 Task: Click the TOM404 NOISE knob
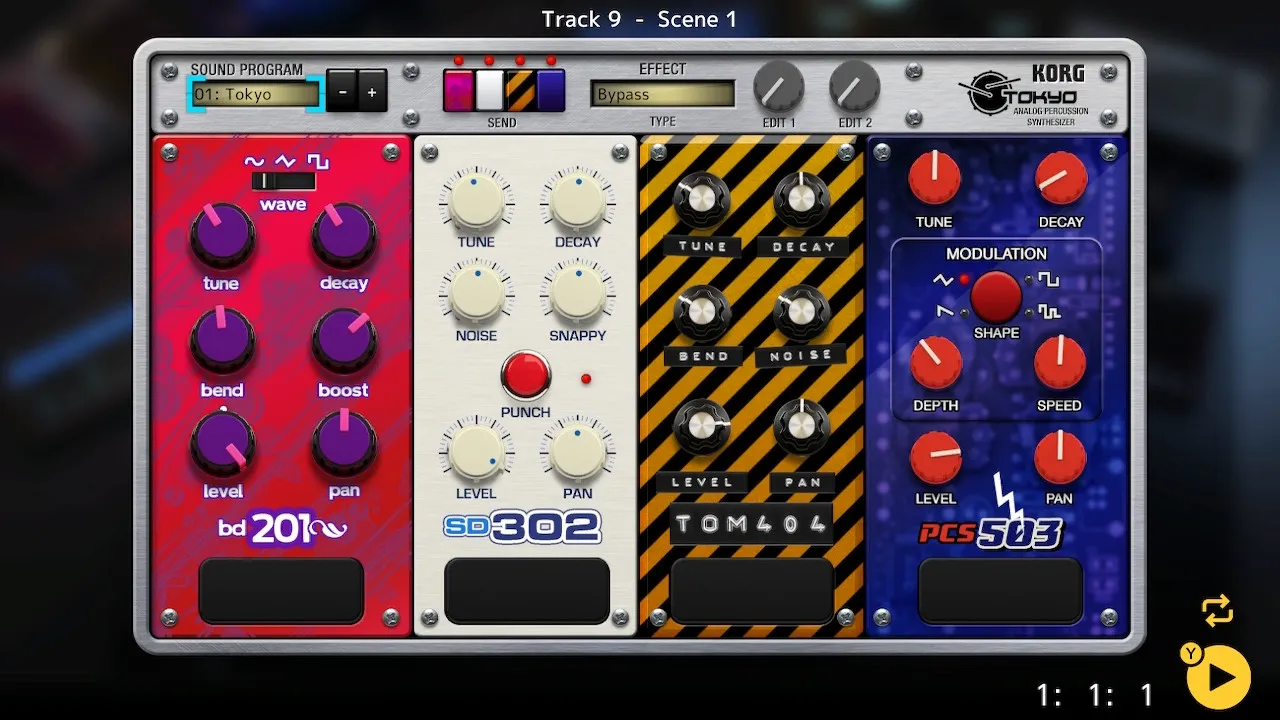801,313
